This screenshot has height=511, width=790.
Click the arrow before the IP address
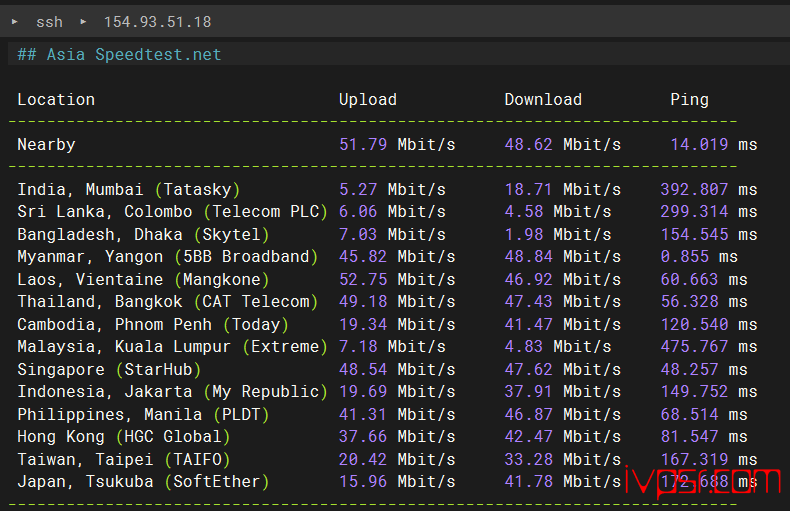tap(83, 22)
